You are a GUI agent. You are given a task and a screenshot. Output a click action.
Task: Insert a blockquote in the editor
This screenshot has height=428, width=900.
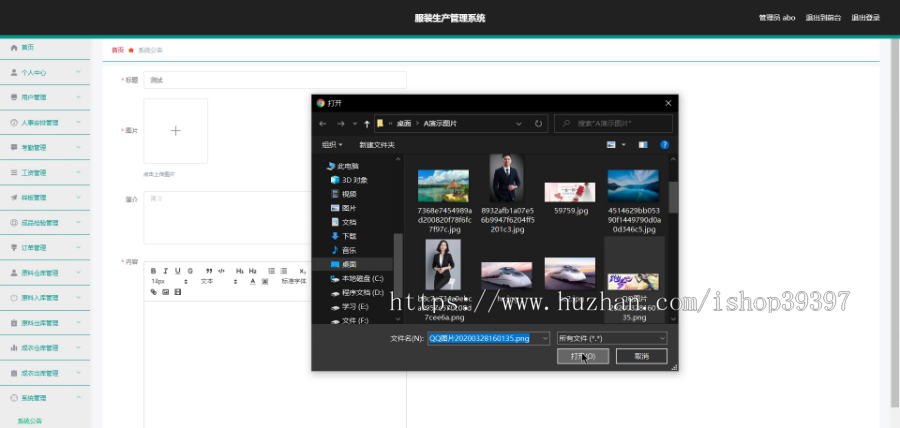click(x=209, y=271)
